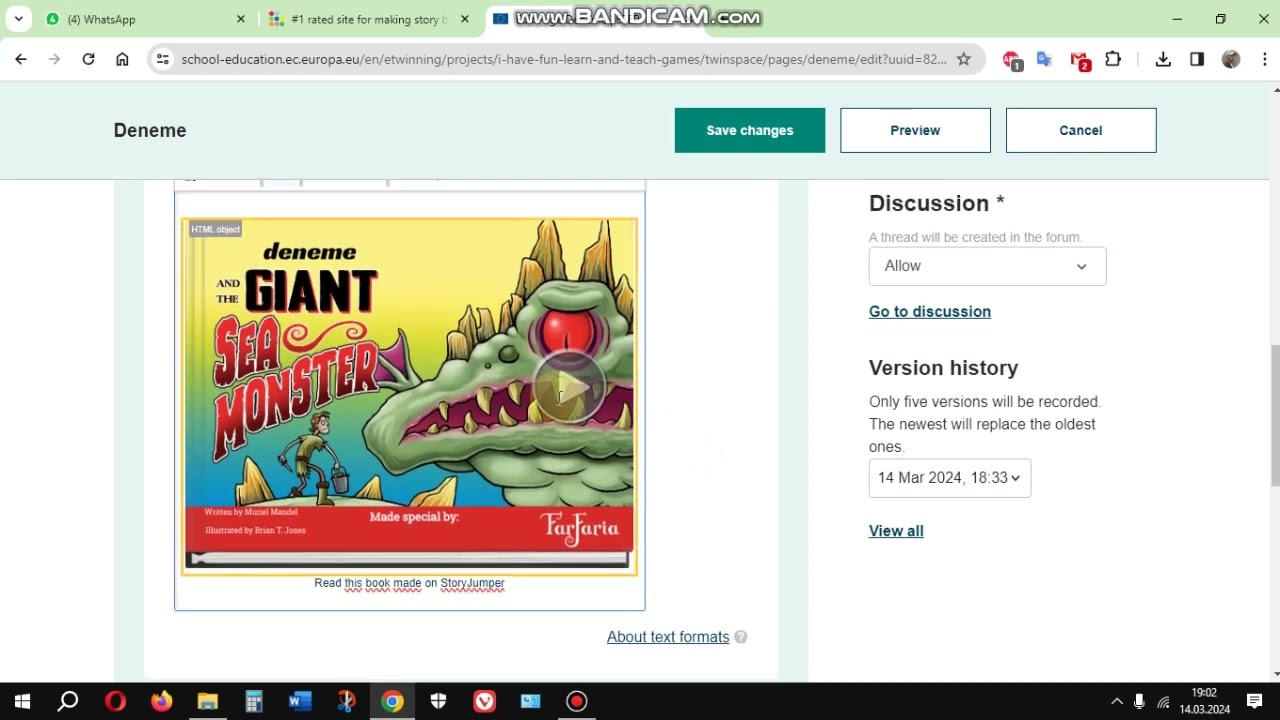Image resolution: width=1280 pixels, height=720 pixels.
Task: Show Chrome downloads
Action: coord(1163,60)
